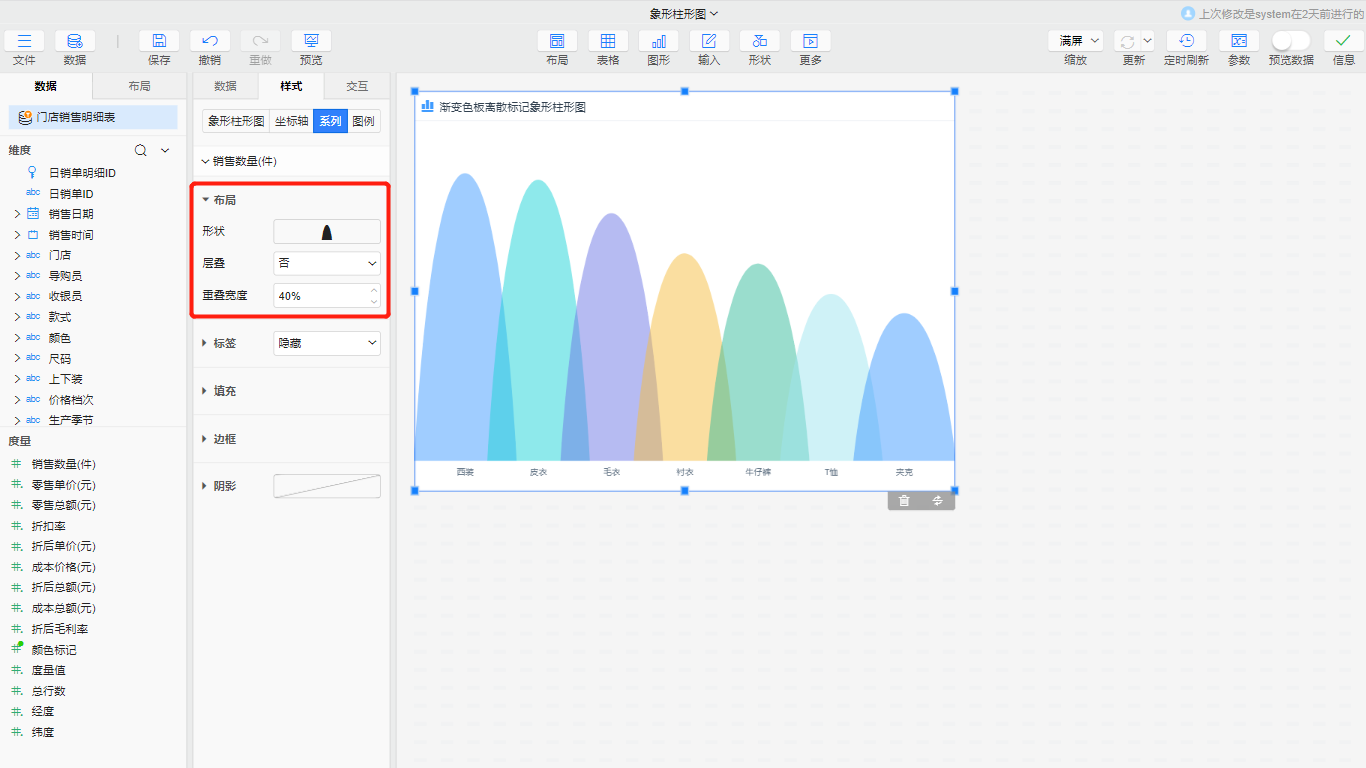This screenshot has height=768, width=1366.
Task: Click the Undo (撤销) icon
Action: 210,41
